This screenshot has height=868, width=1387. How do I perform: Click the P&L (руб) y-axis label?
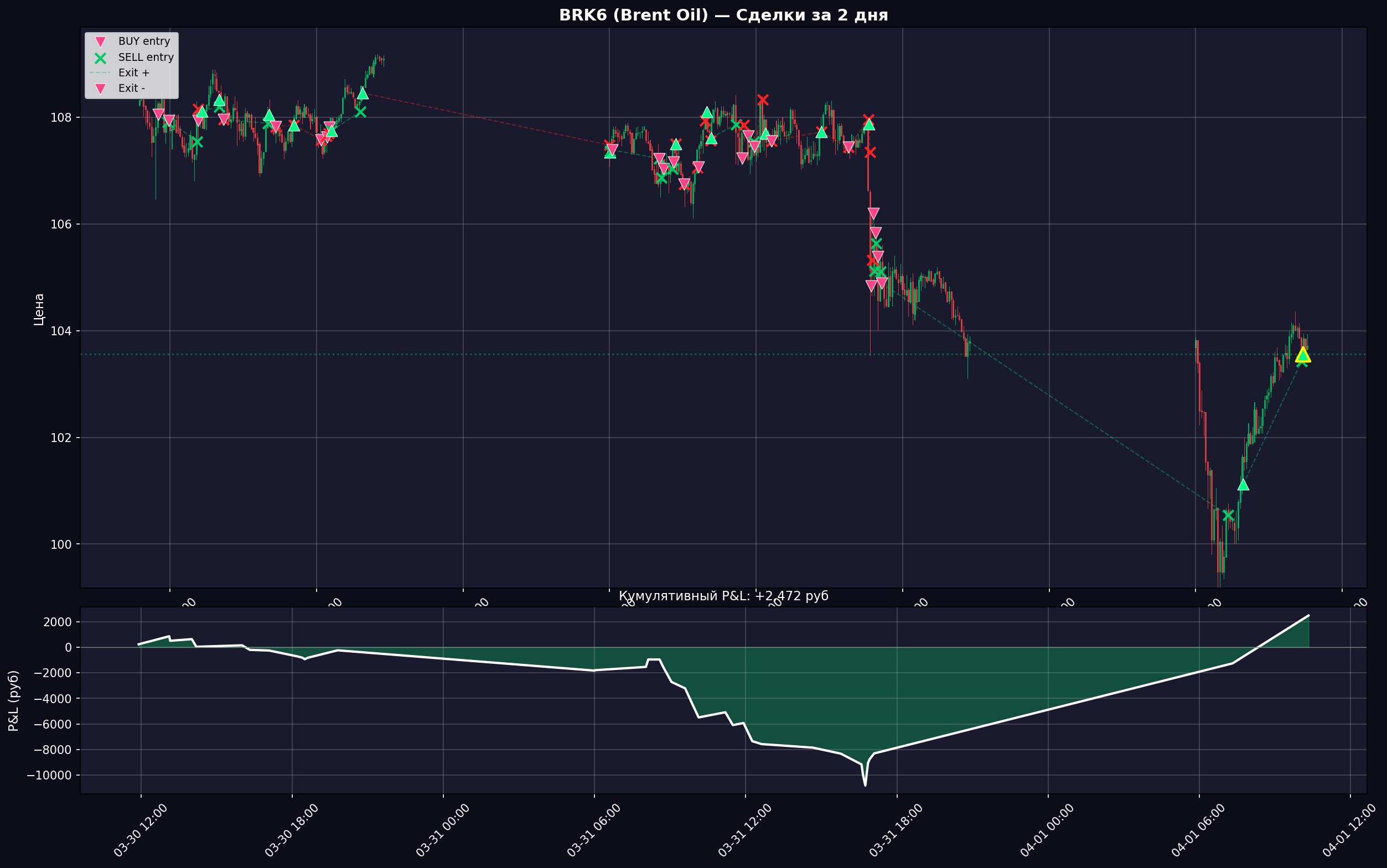click(x=14, y=700)
